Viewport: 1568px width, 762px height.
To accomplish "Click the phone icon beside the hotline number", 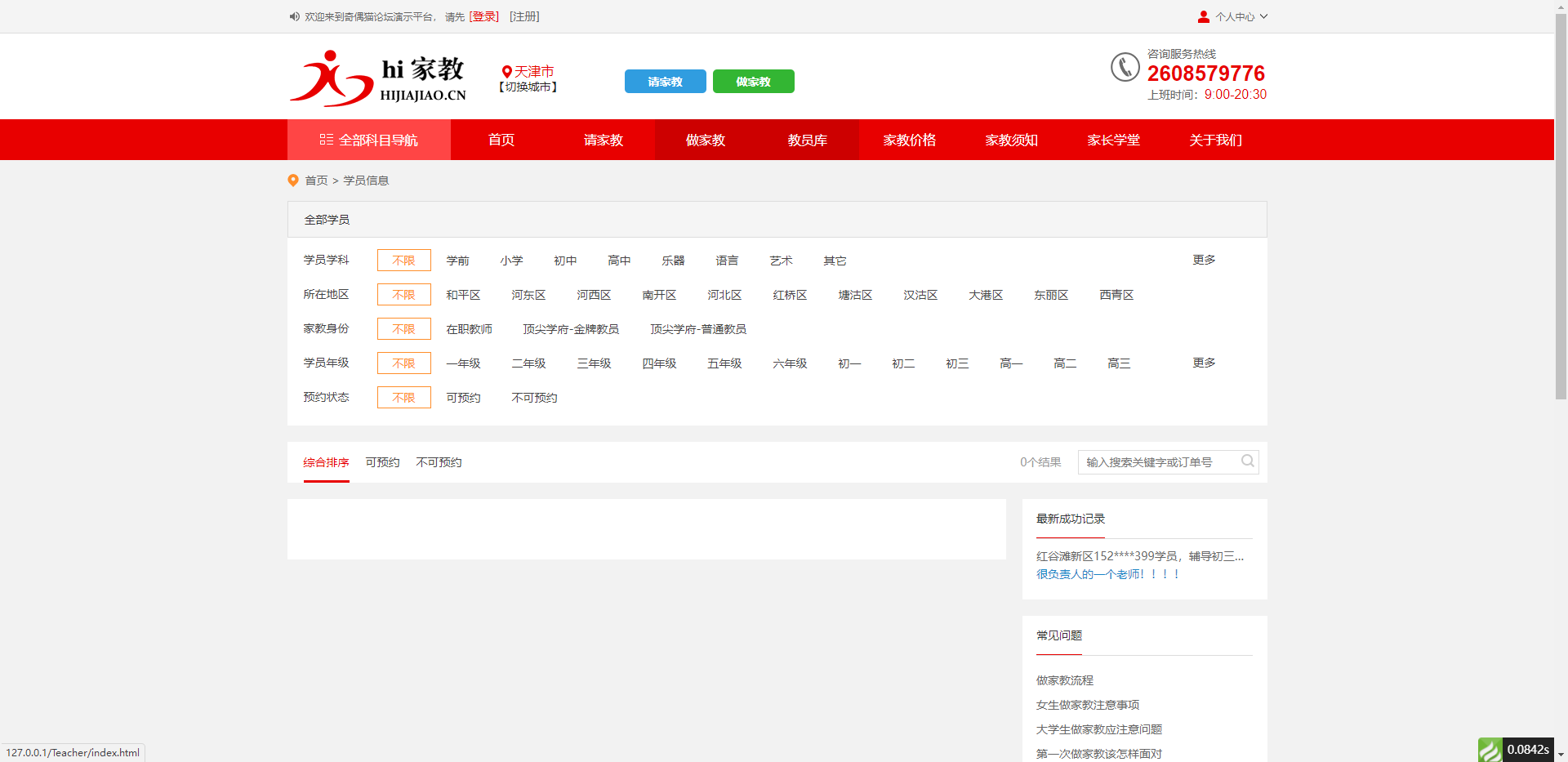I will coord(1125,68).
